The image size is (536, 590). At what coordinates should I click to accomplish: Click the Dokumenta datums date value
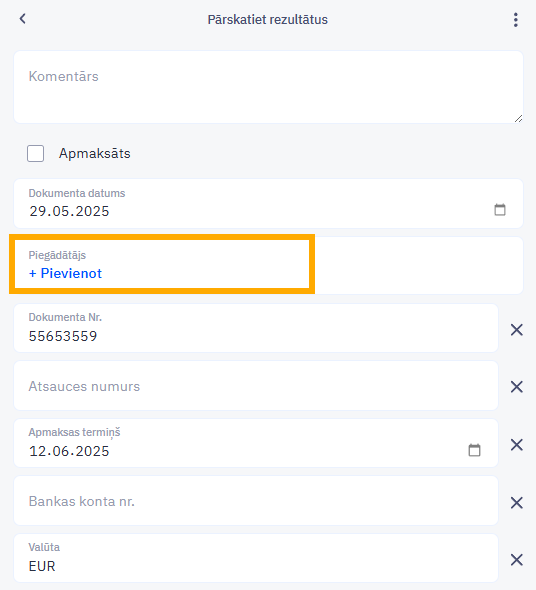69,211
